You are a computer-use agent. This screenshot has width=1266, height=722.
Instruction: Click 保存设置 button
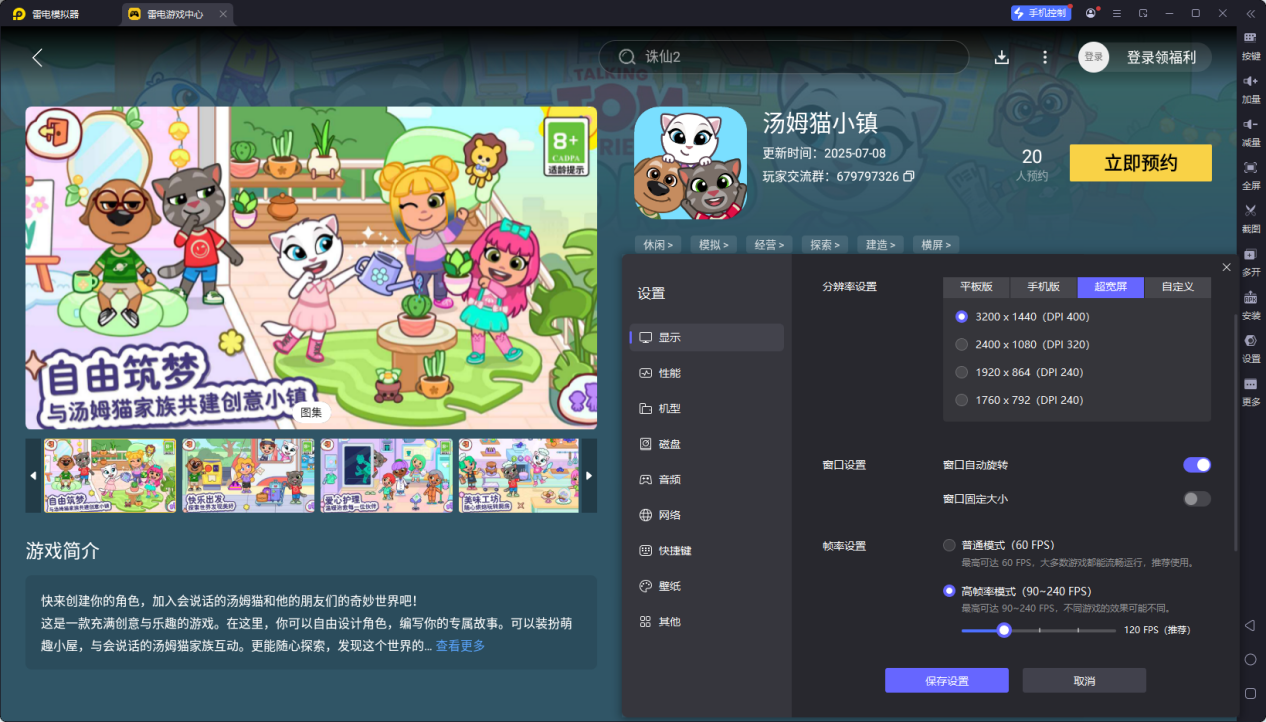[946, 681]
